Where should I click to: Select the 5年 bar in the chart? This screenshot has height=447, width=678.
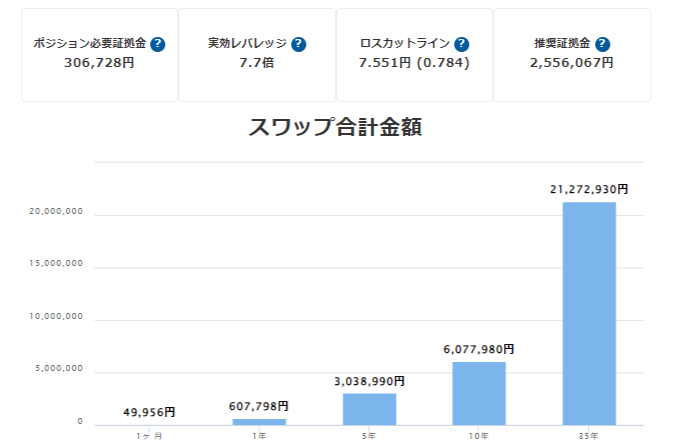tap(369, 408)
